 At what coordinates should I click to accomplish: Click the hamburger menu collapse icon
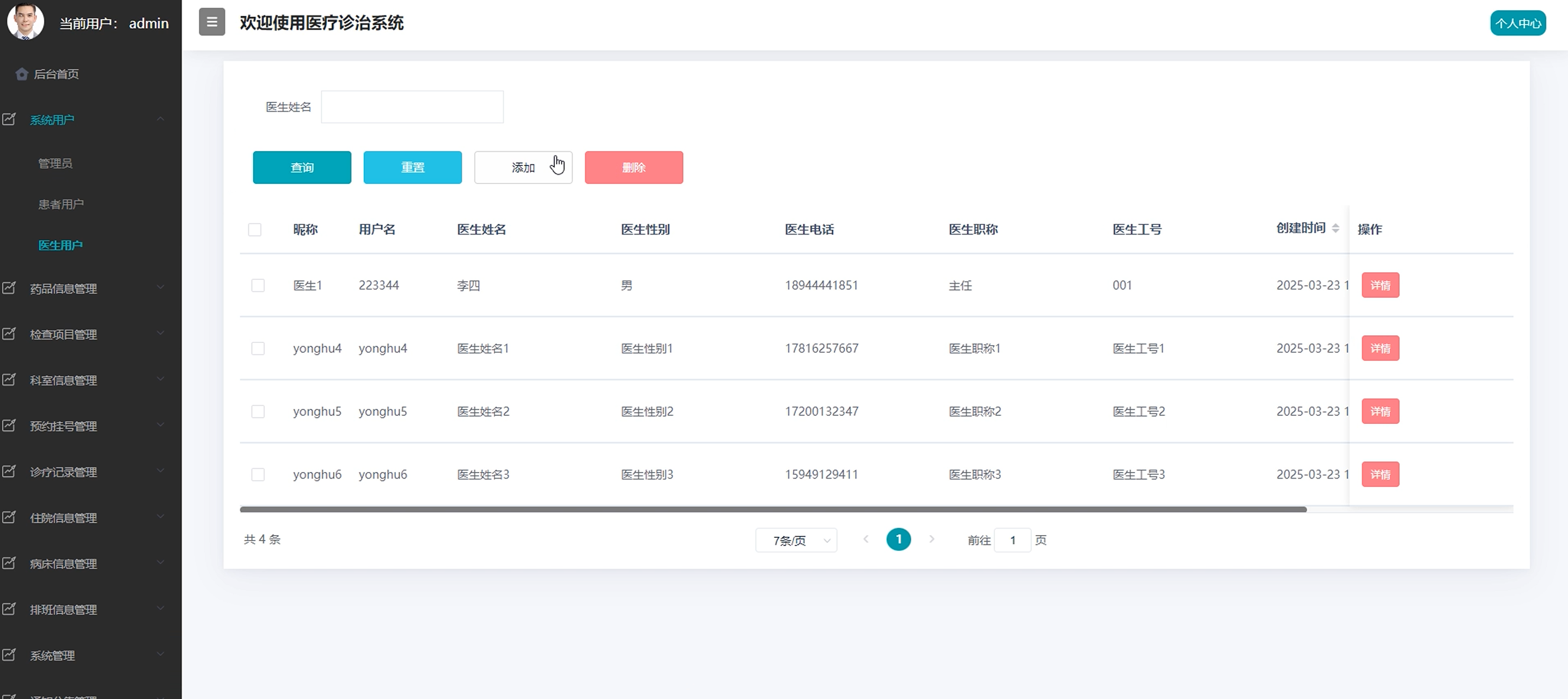click(x=212, y=22)
